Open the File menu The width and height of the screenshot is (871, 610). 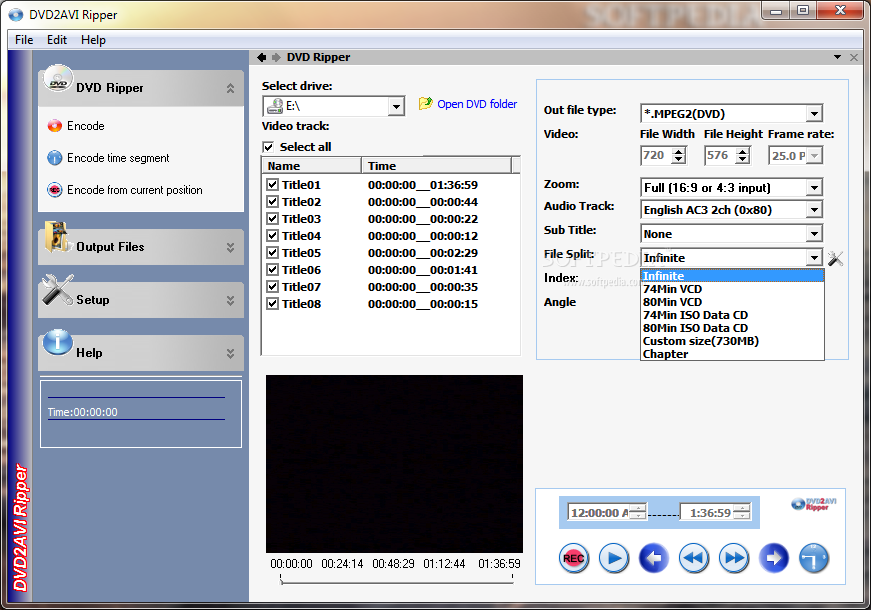24,40
